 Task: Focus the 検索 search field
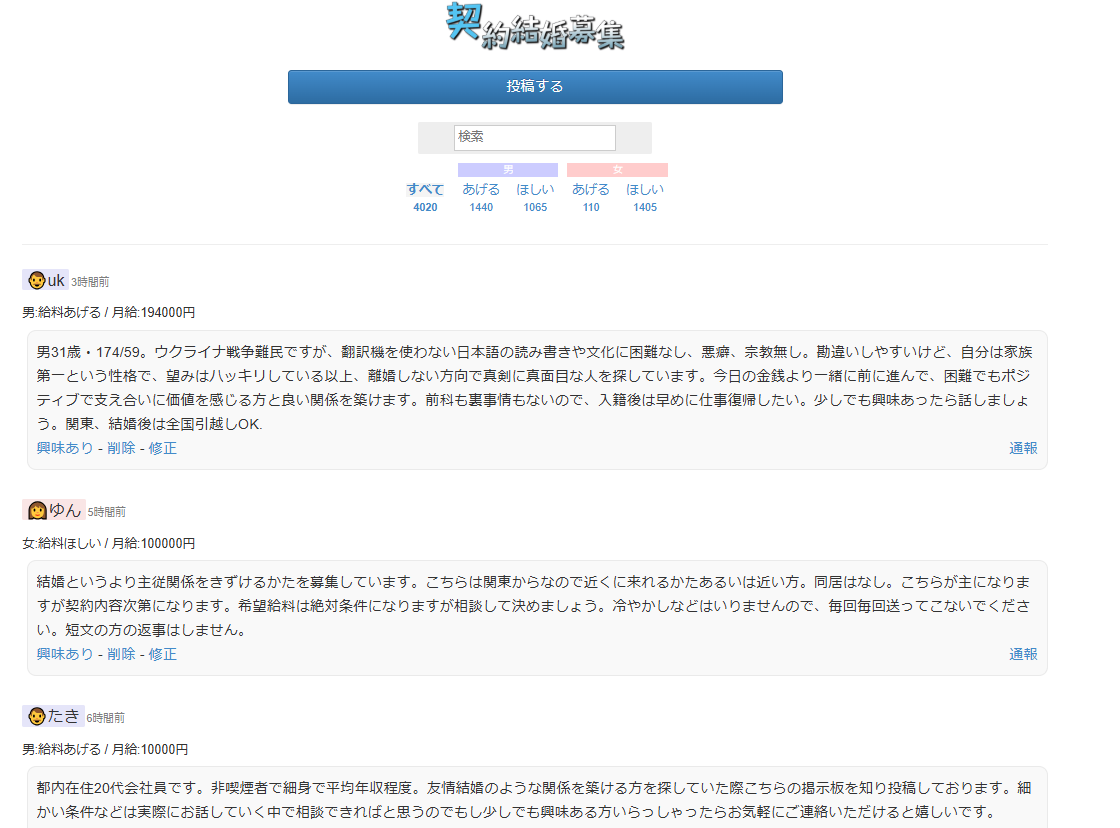click(535, 137)
